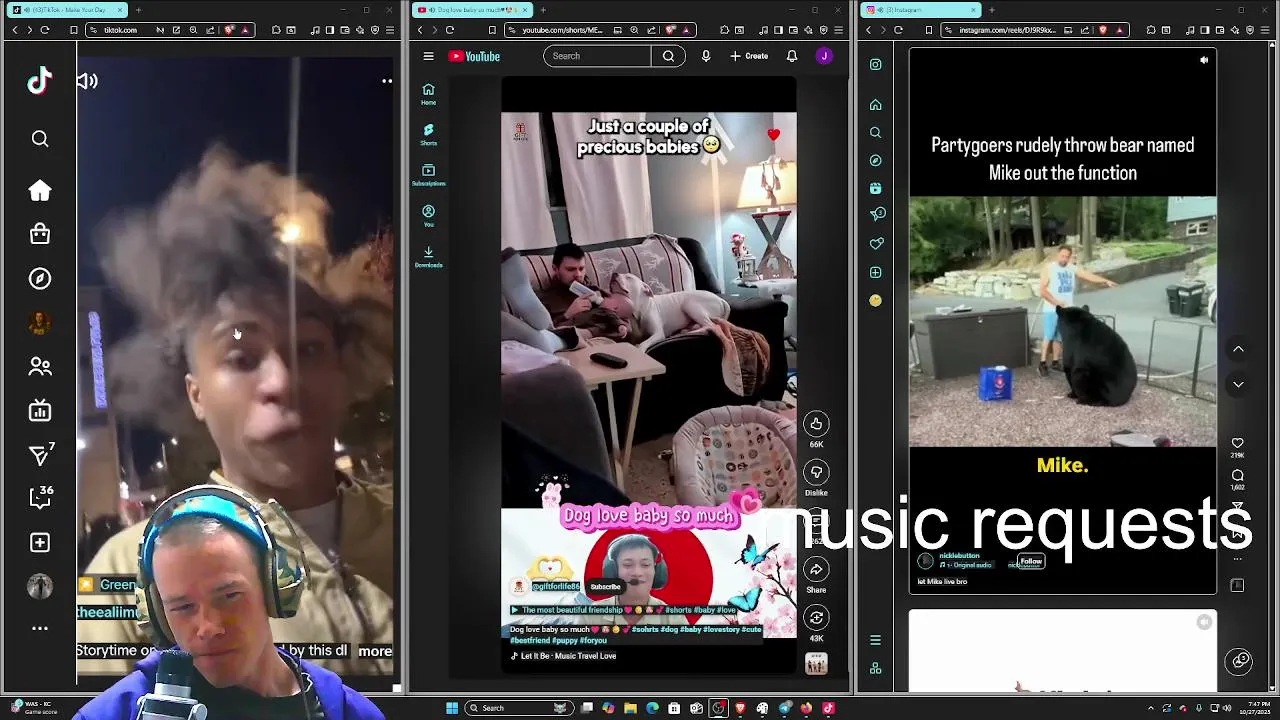Open TikTok More menu (three dots) in sidebar
Image resolution: width=1280 pixels, height=720 pixels.
(40, 628)
